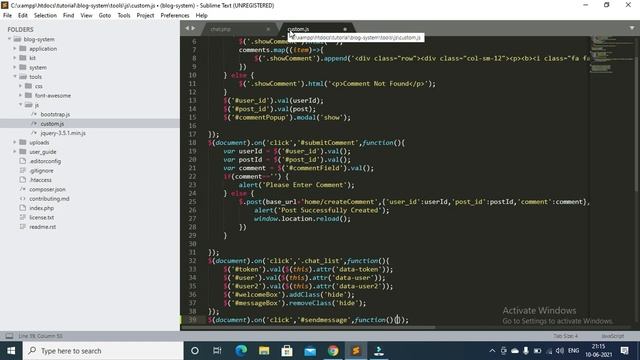Open the Edit menu
Screen dimensions: 640x360
[23, 15]
